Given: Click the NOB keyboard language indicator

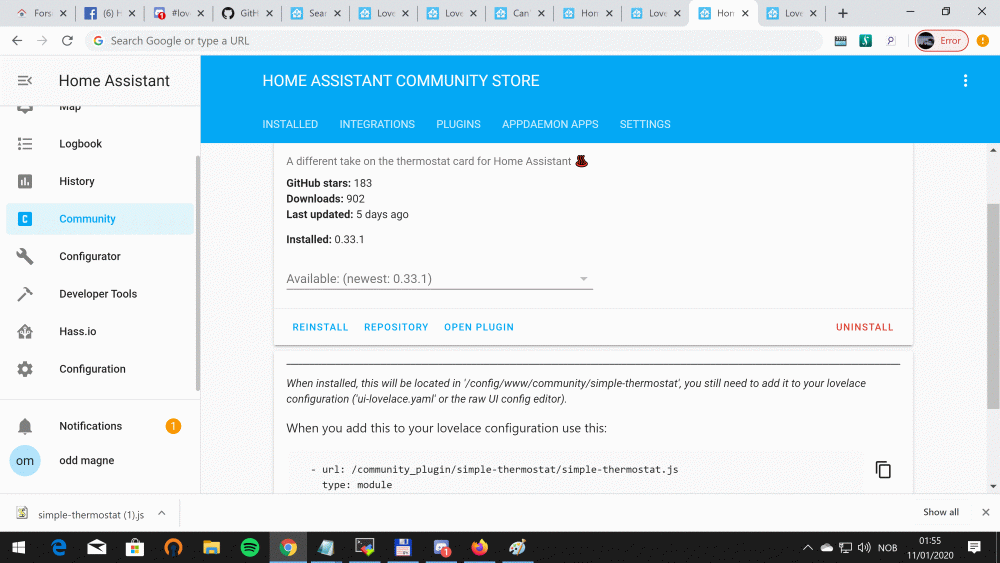Looking at the screenshot, I should 887,548.
